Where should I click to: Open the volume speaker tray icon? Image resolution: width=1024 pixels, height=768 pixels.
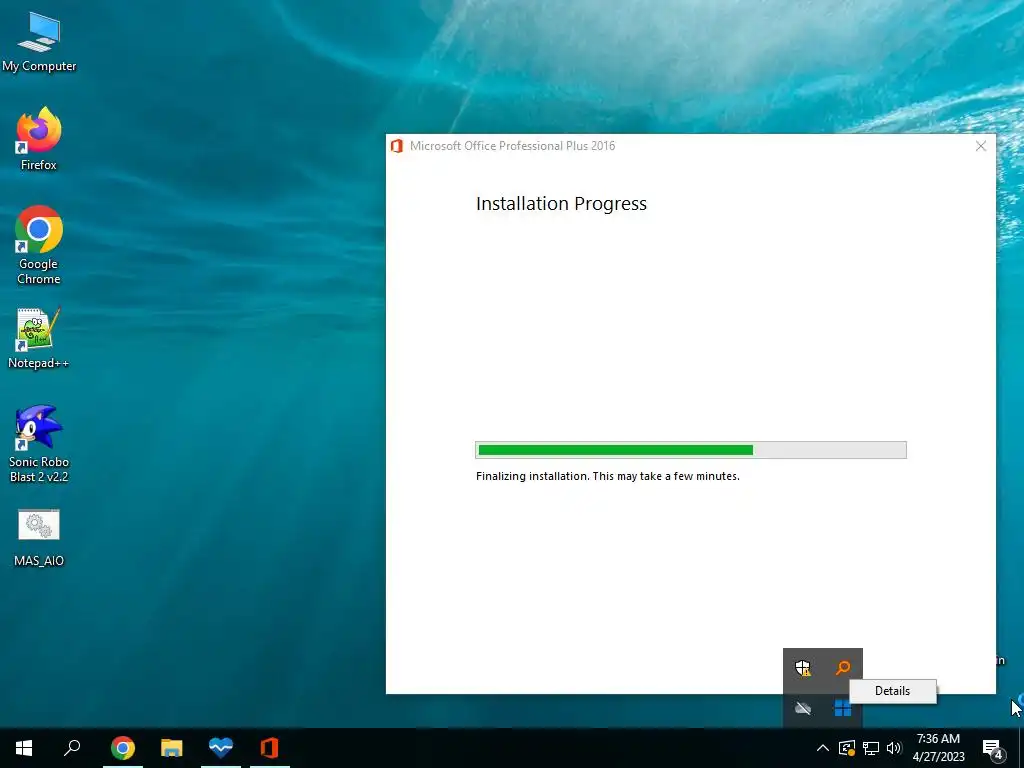(x=894, y=748)
